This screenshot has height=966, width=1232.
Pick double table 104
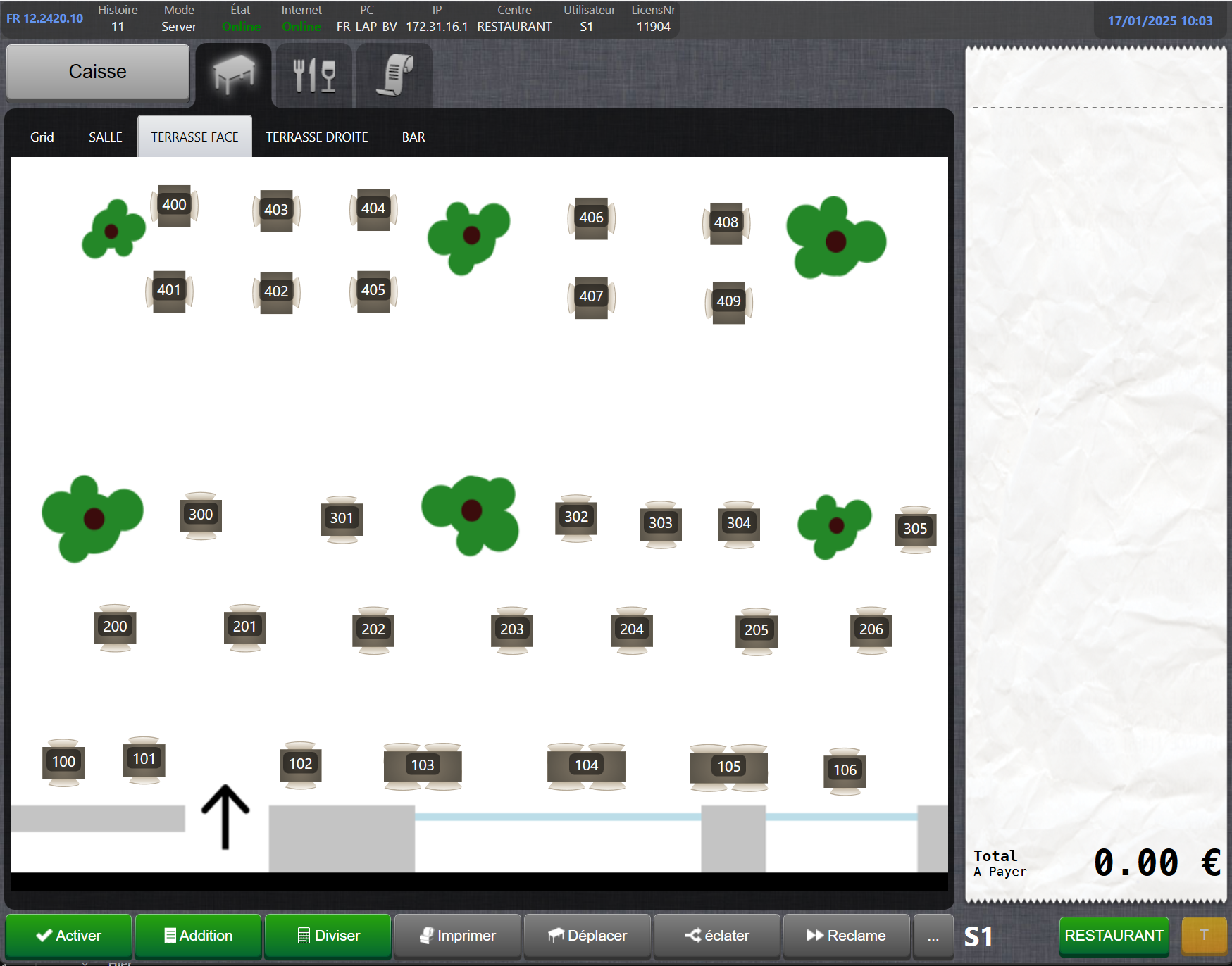pyautogui.click(x=586, y=766)
